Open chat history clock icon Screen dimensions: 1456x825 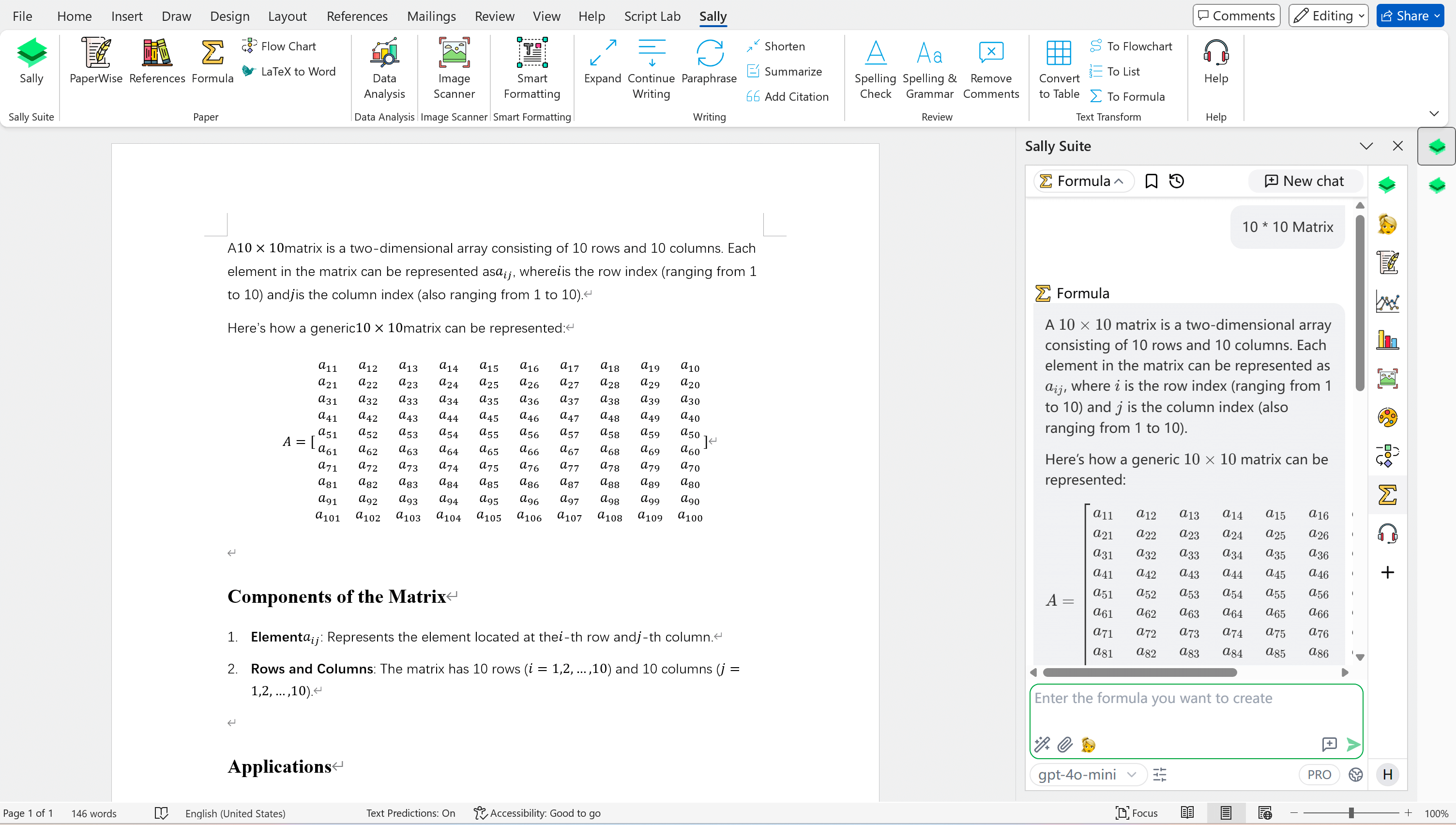click(1177, 182)
